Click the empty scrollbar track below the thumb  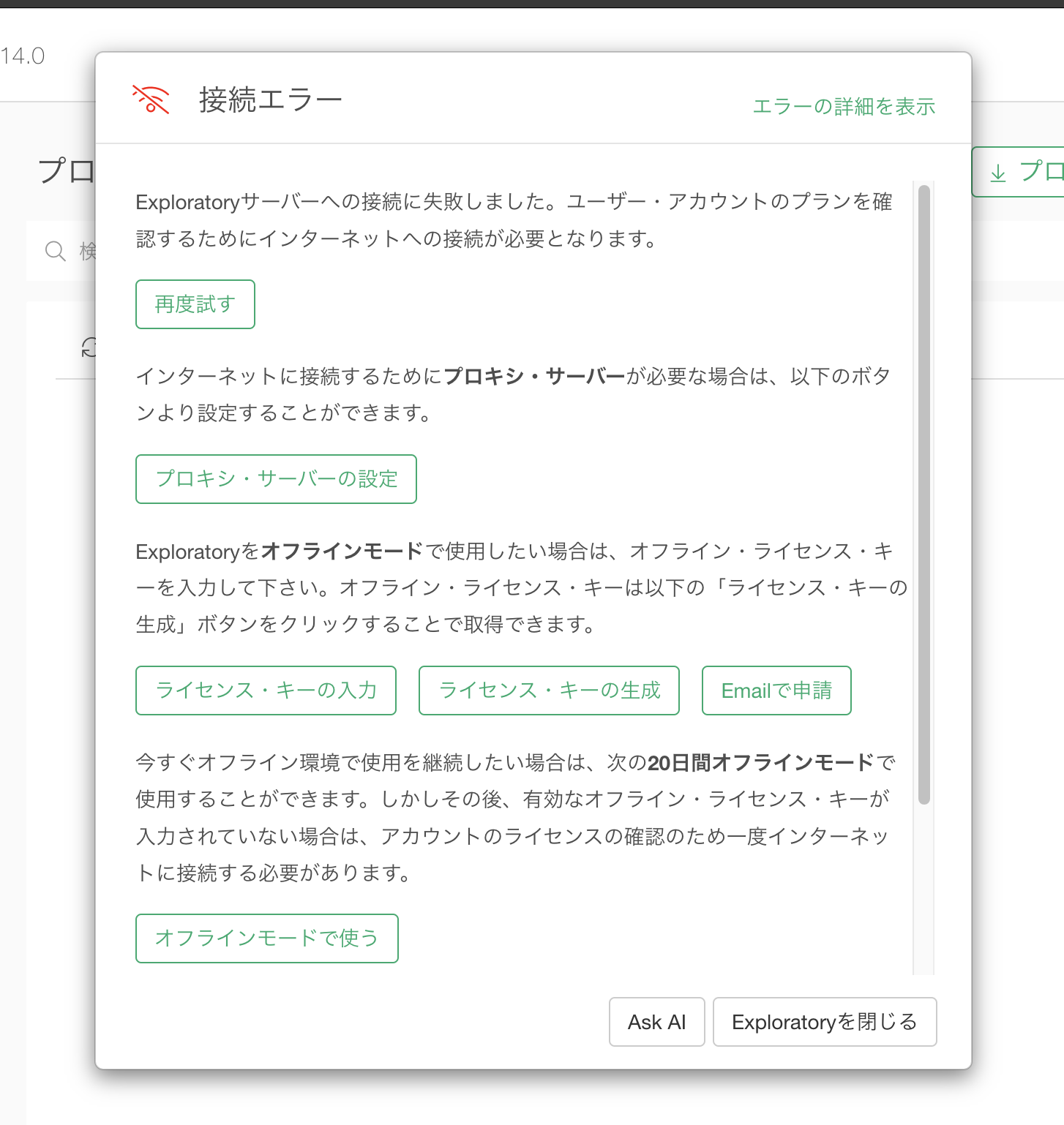tap(924, 892)
